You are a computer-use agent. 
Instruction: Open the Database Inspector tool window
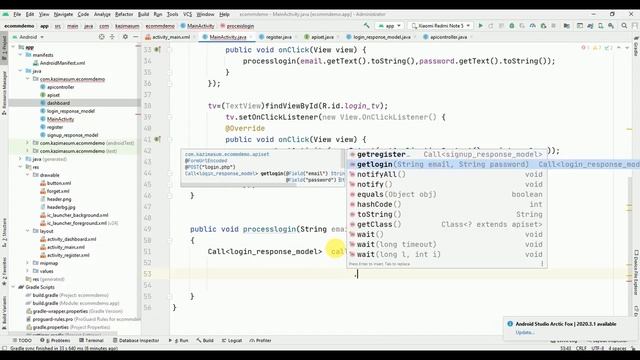pos(136,340)
